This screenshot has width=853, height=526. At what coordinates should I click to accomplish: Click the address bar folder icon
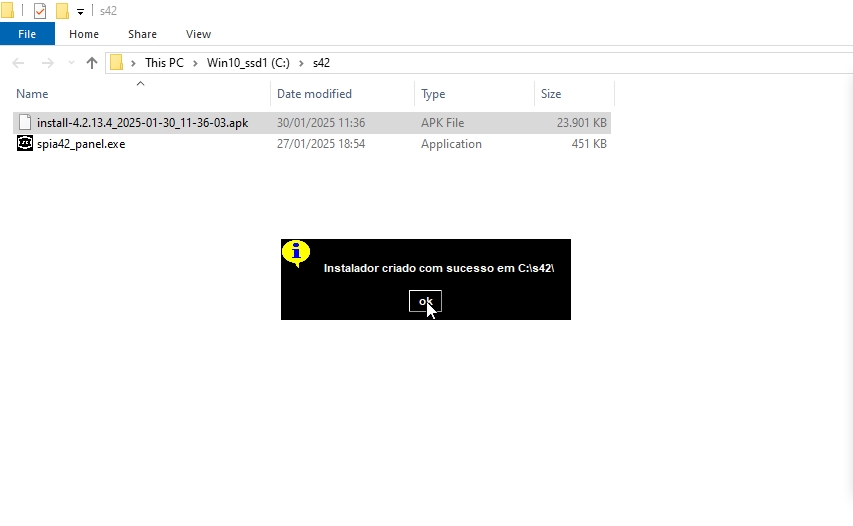[x=116, y=63]
